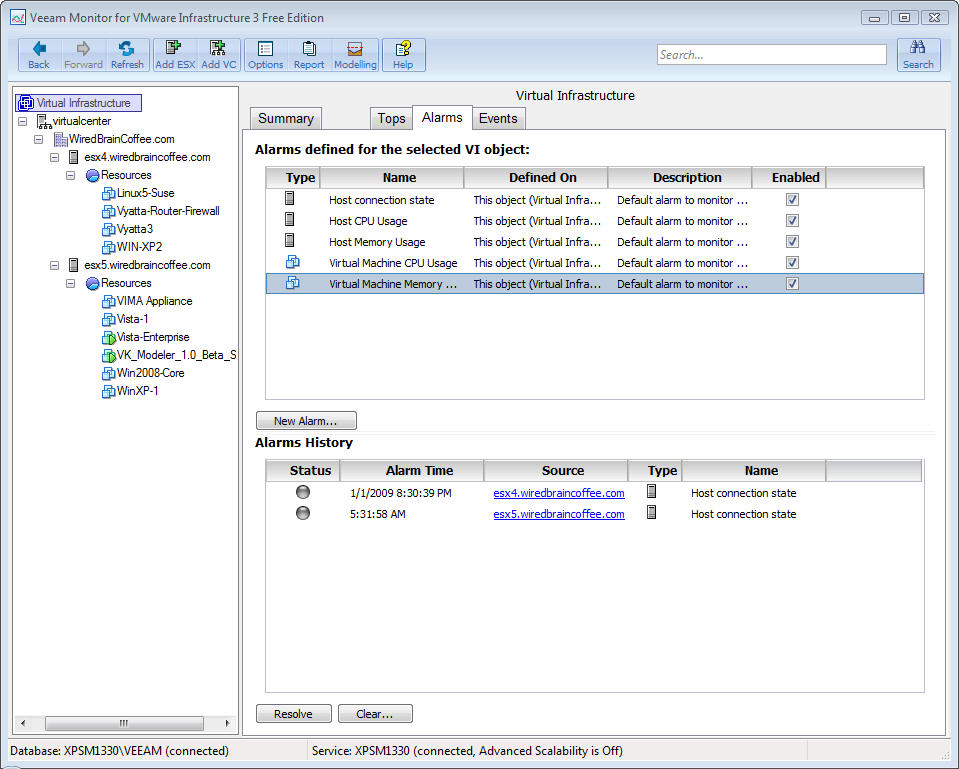The width and height of the screenshot is (959, 769).
Task: Disable the Host connection state alarm checkbox
Action: (x=792, y=200)
